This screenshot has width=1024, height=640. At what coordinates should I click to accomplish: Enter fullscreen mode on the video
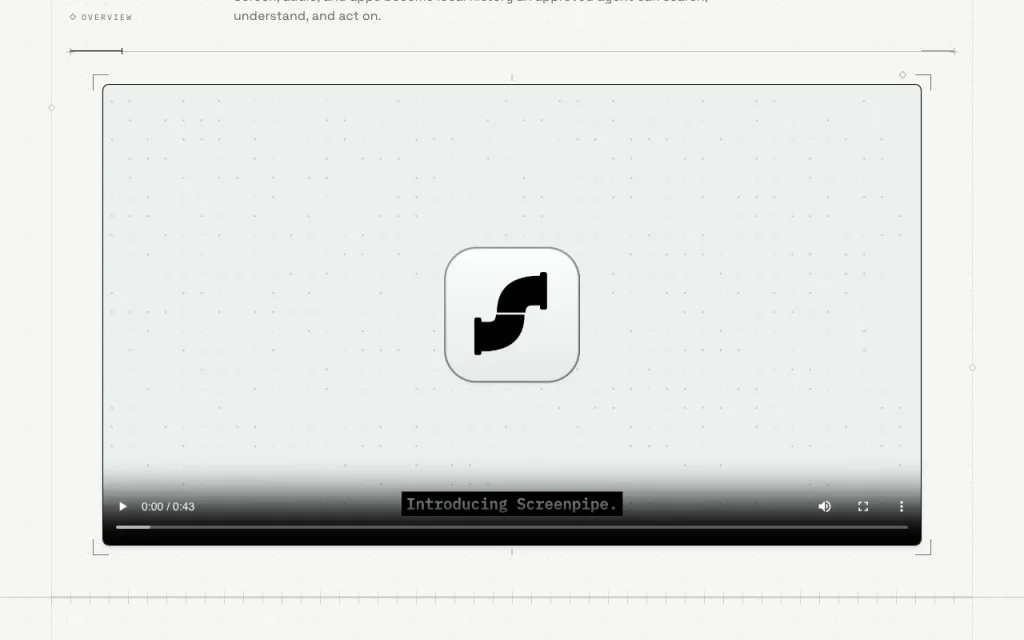tap(863, 506)
